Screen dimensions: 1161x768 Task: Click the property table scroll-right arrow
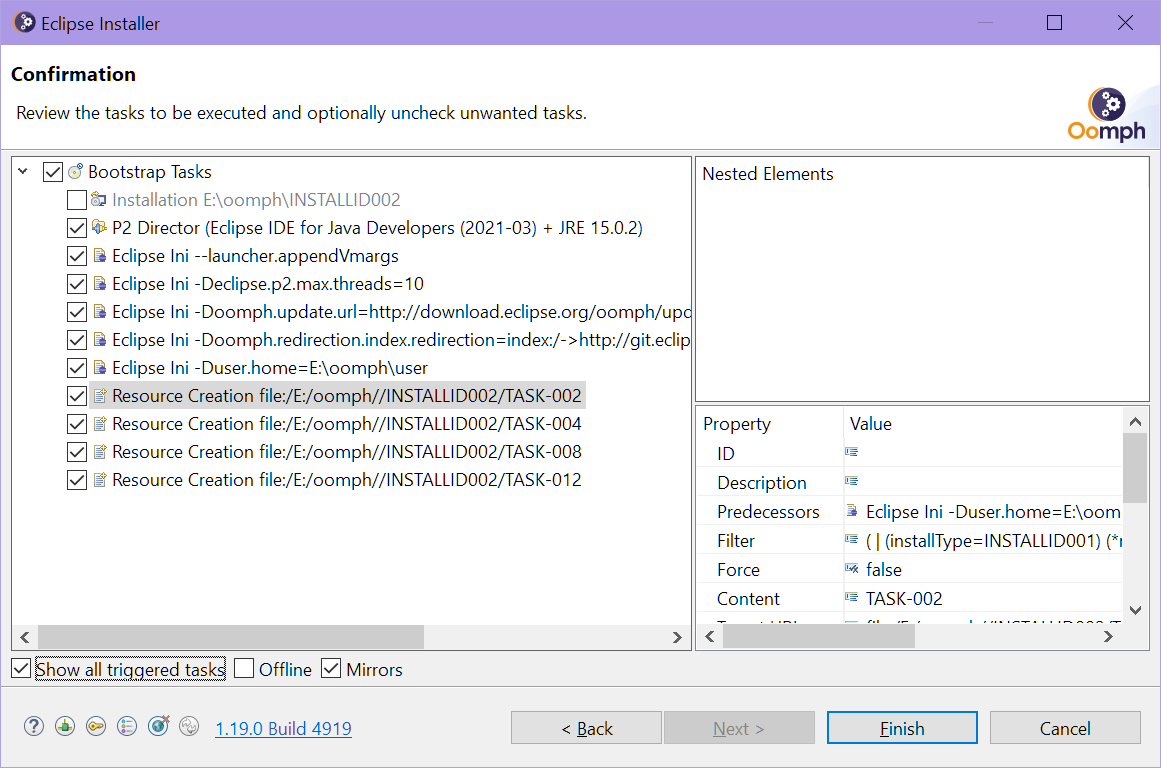pos(1108,636)
